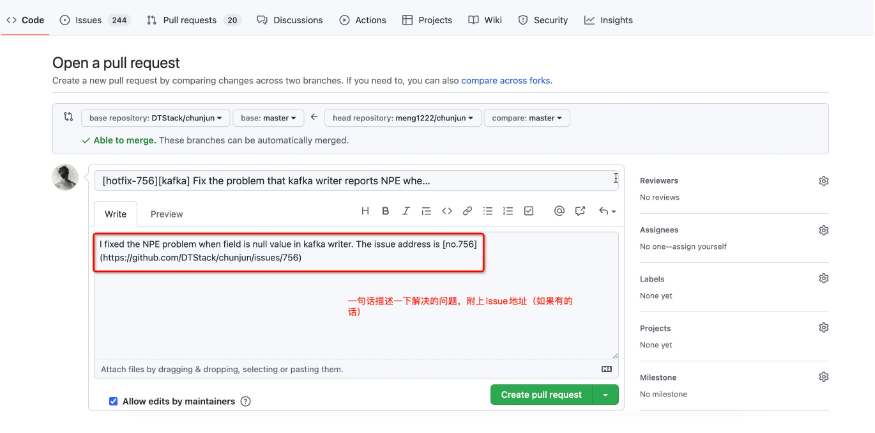Viewport: 875px width, 433px height.
Task: Open base repository DTStack/chunjun dropdown
Action: coord(155,118)
